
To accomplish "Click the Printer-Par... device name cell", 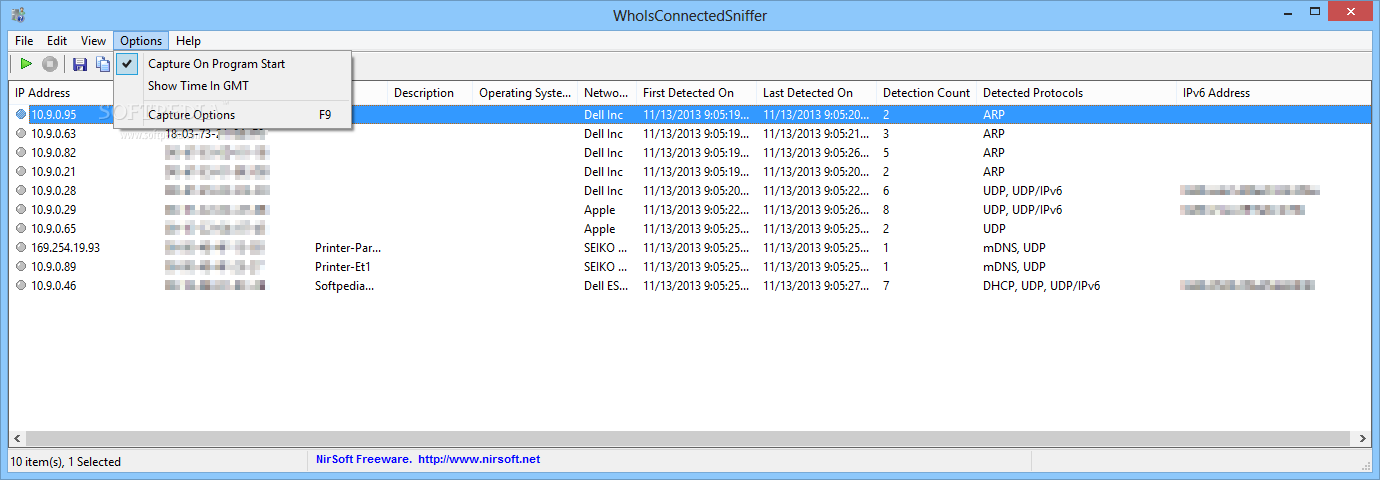I will (348, 248).
